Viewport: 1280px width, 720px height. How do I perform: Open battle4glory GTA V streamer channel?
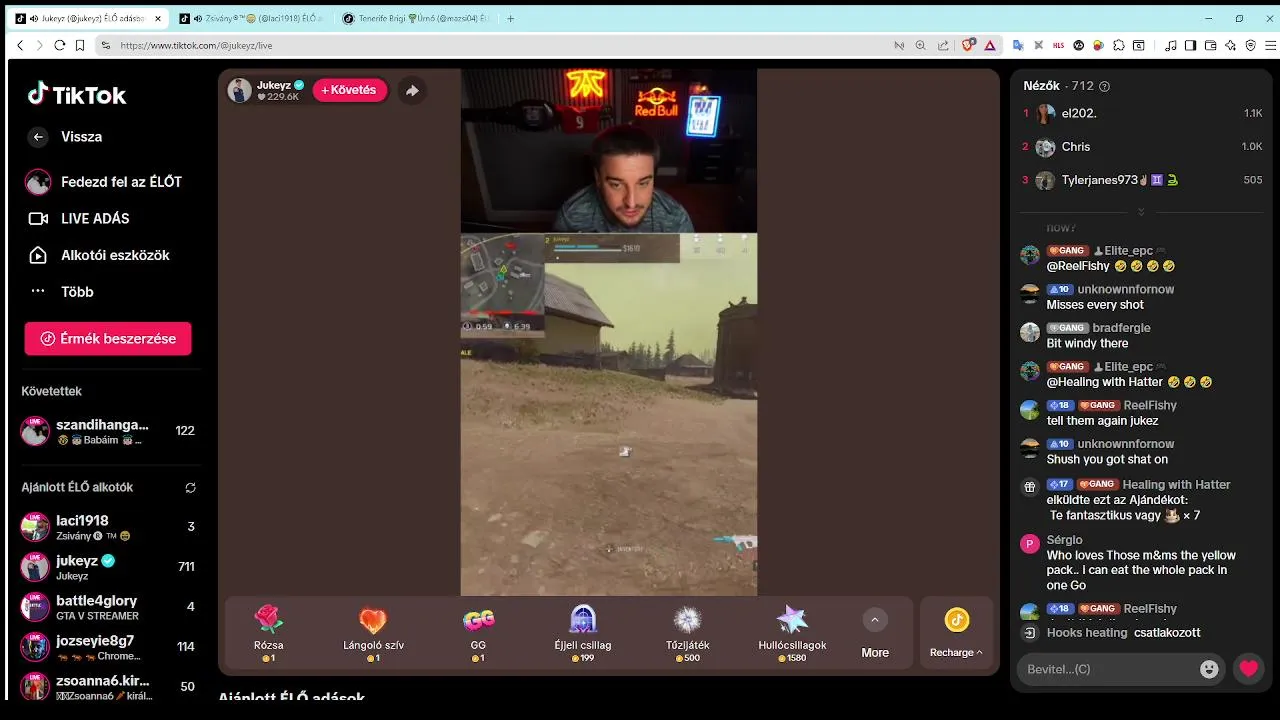tap(108, 607)
